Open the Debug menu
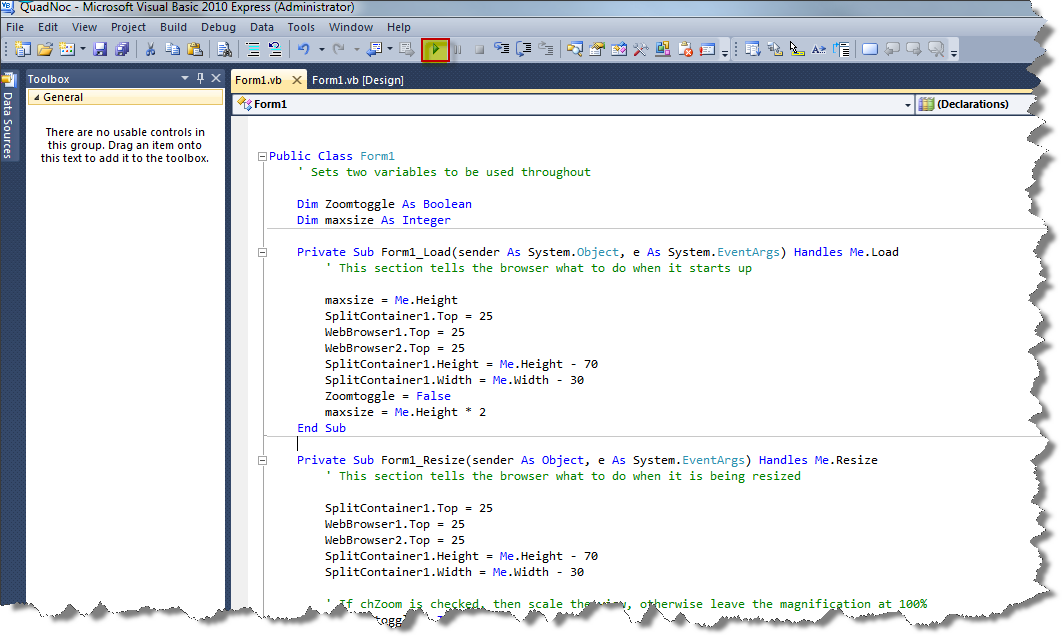1062x636 pixels. pos(218,27)
